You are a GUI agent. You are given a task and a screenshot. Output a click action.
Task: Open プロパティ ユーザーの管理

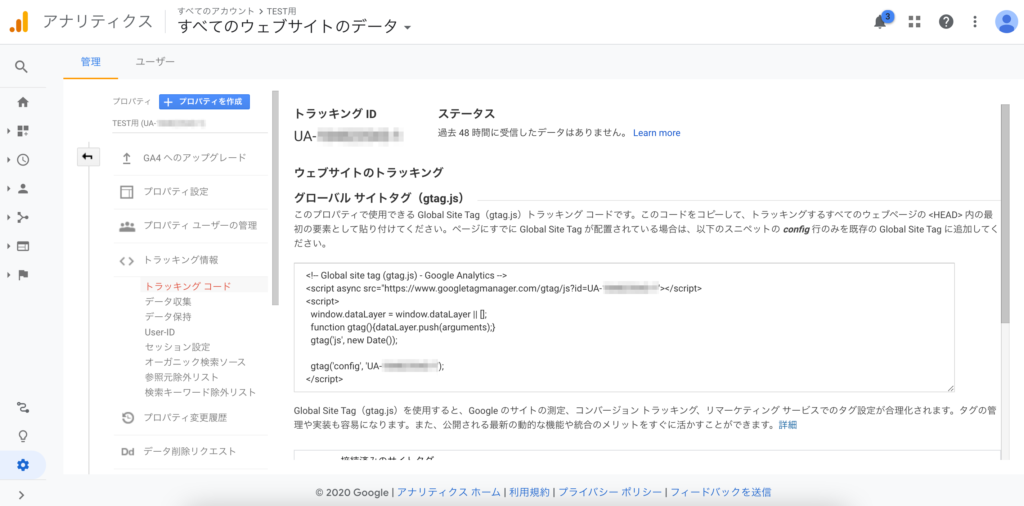click(200, 226)
